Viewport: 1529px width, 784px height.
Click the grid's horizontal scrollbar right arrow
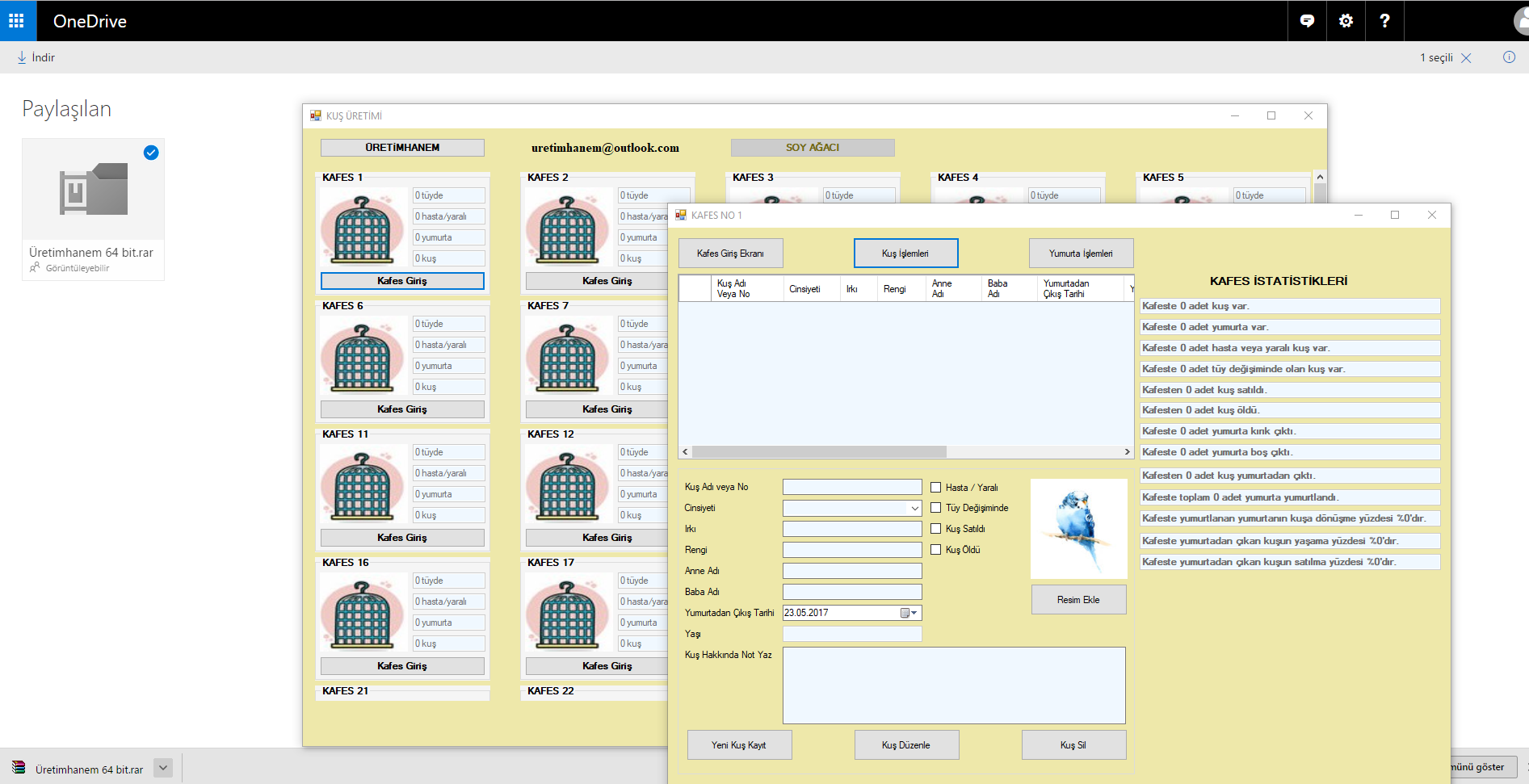[x=1128, y=452]
